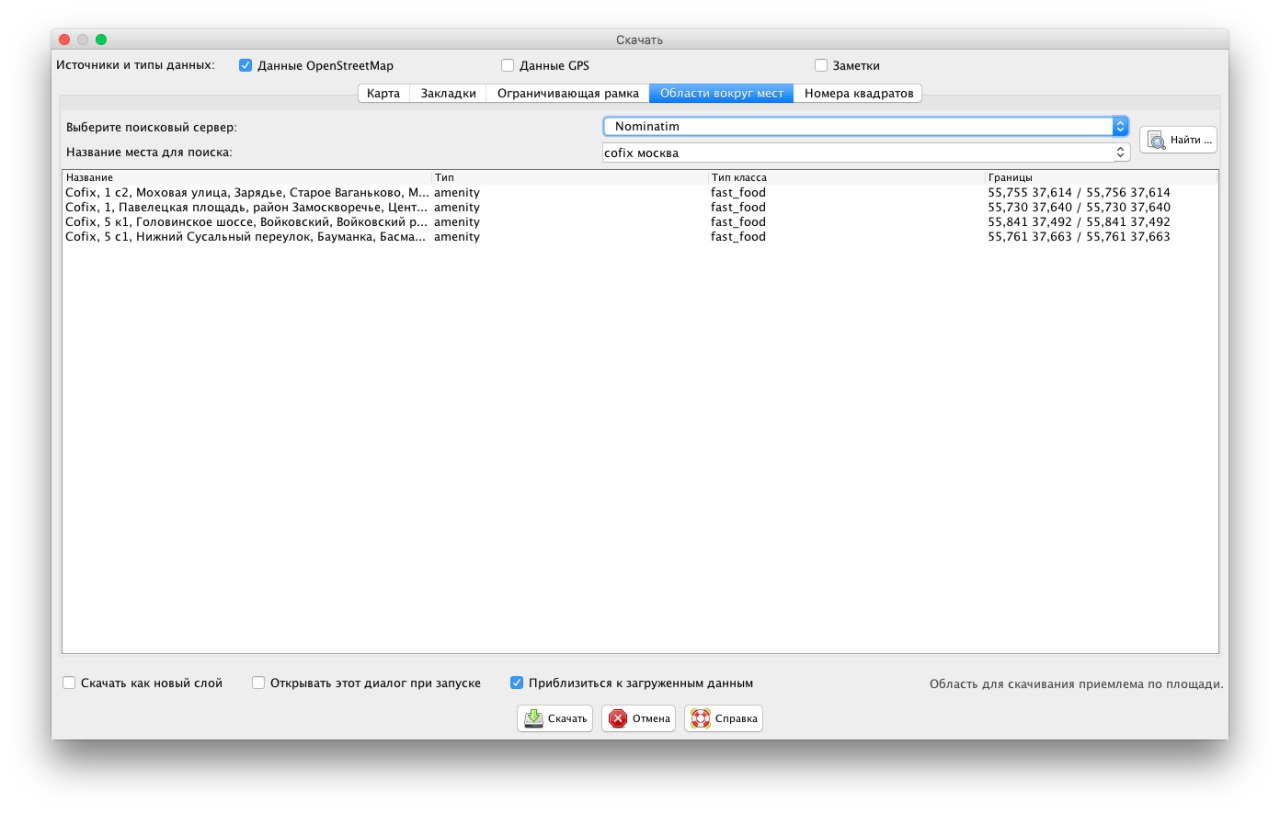Enable Заметки checkbox
The height and width of the screenshot is (813, 1280).
coord(821,66)
